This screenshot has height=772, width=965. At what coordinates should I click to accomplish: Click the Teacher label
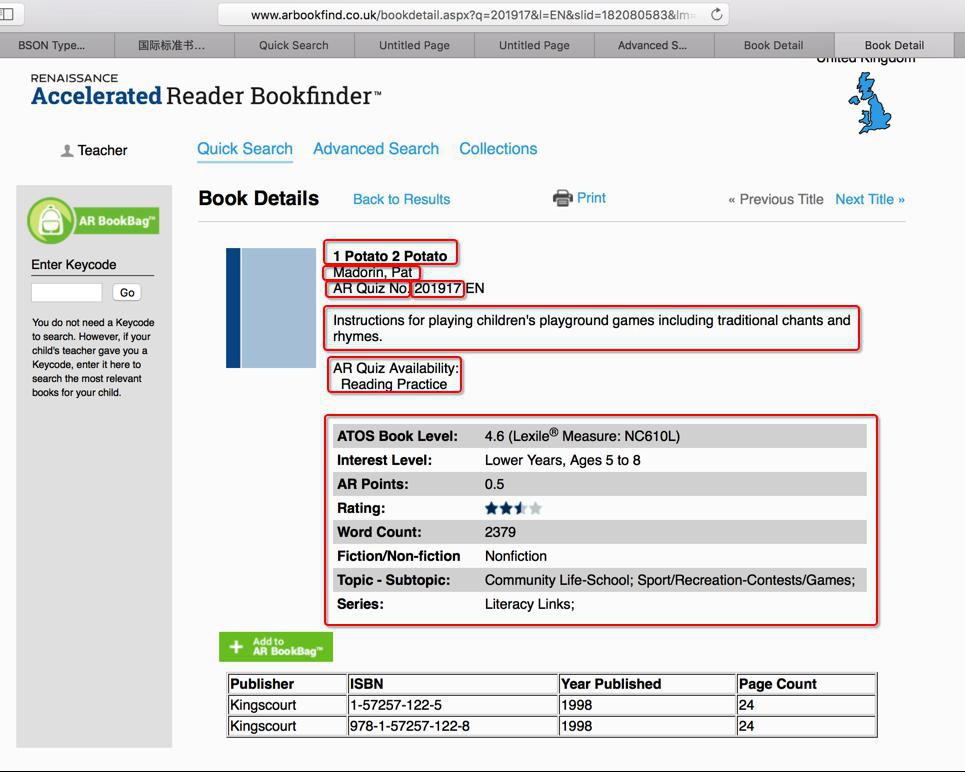(102, 150)
